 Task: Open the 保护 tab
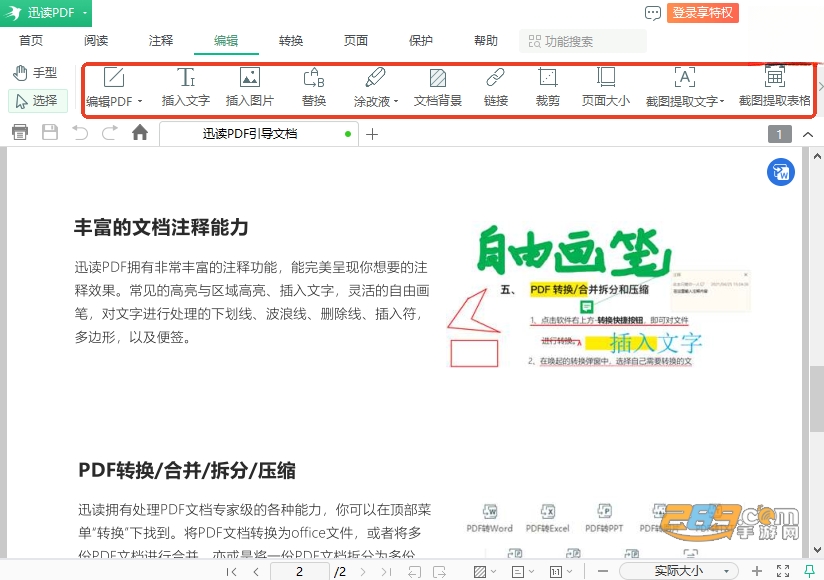[421, 40]
